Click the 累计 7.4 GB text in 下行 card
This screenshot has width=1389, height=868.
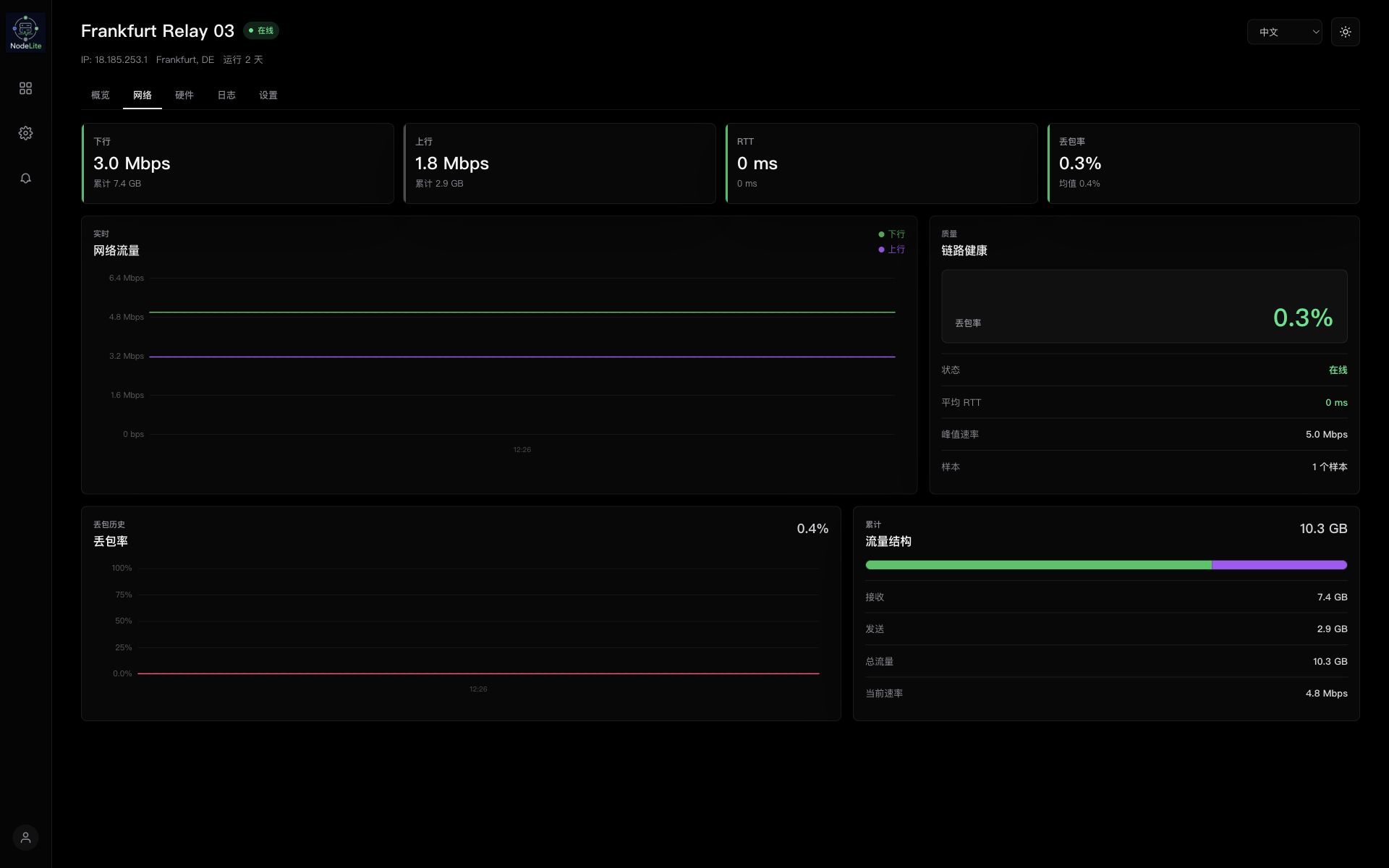pyautogui.click(x=117, y=184)
